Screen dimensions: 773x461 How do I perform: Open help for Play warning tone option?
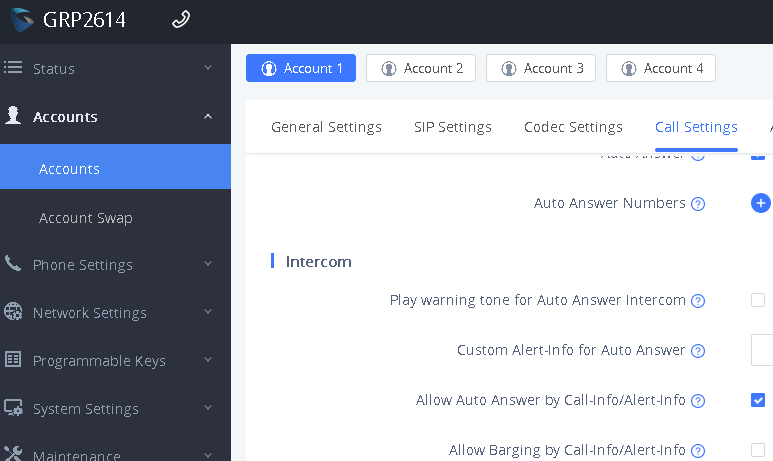coord(698,301)
